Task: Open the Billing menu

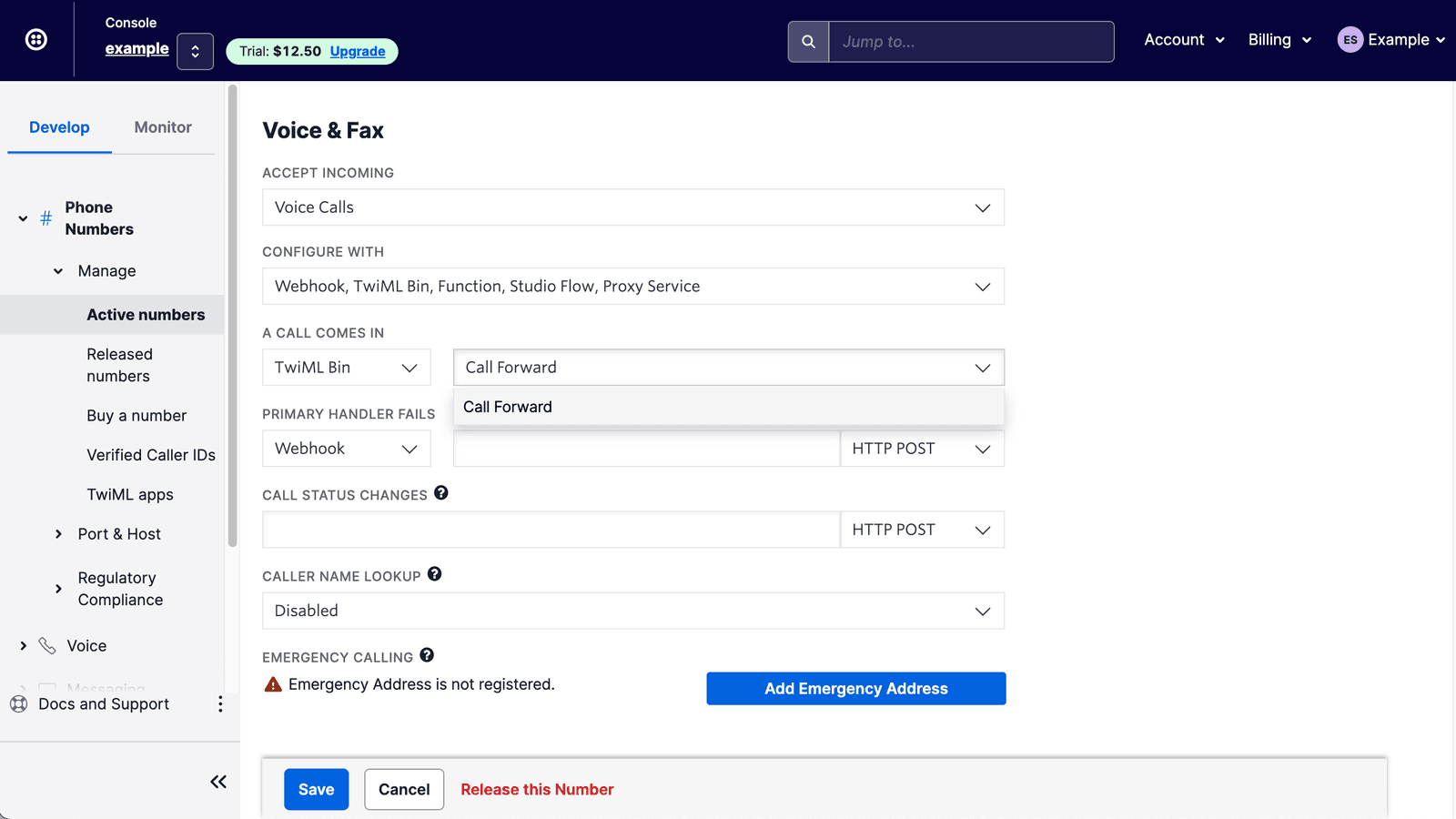Action: pos(1279,40)
